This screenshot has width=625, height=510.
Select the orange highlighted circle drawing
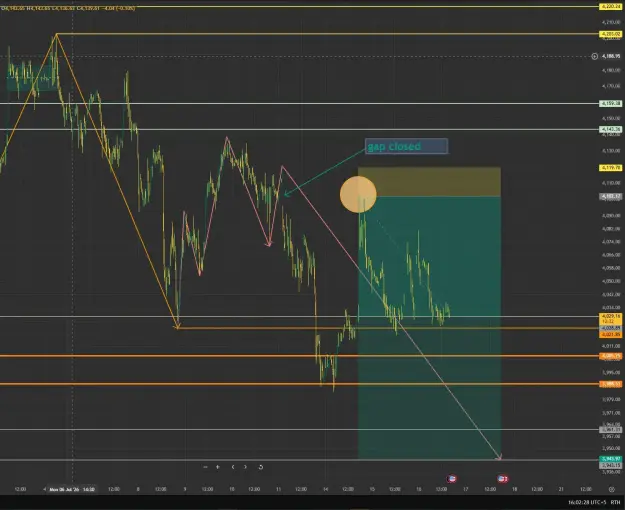tap(358, 194)
